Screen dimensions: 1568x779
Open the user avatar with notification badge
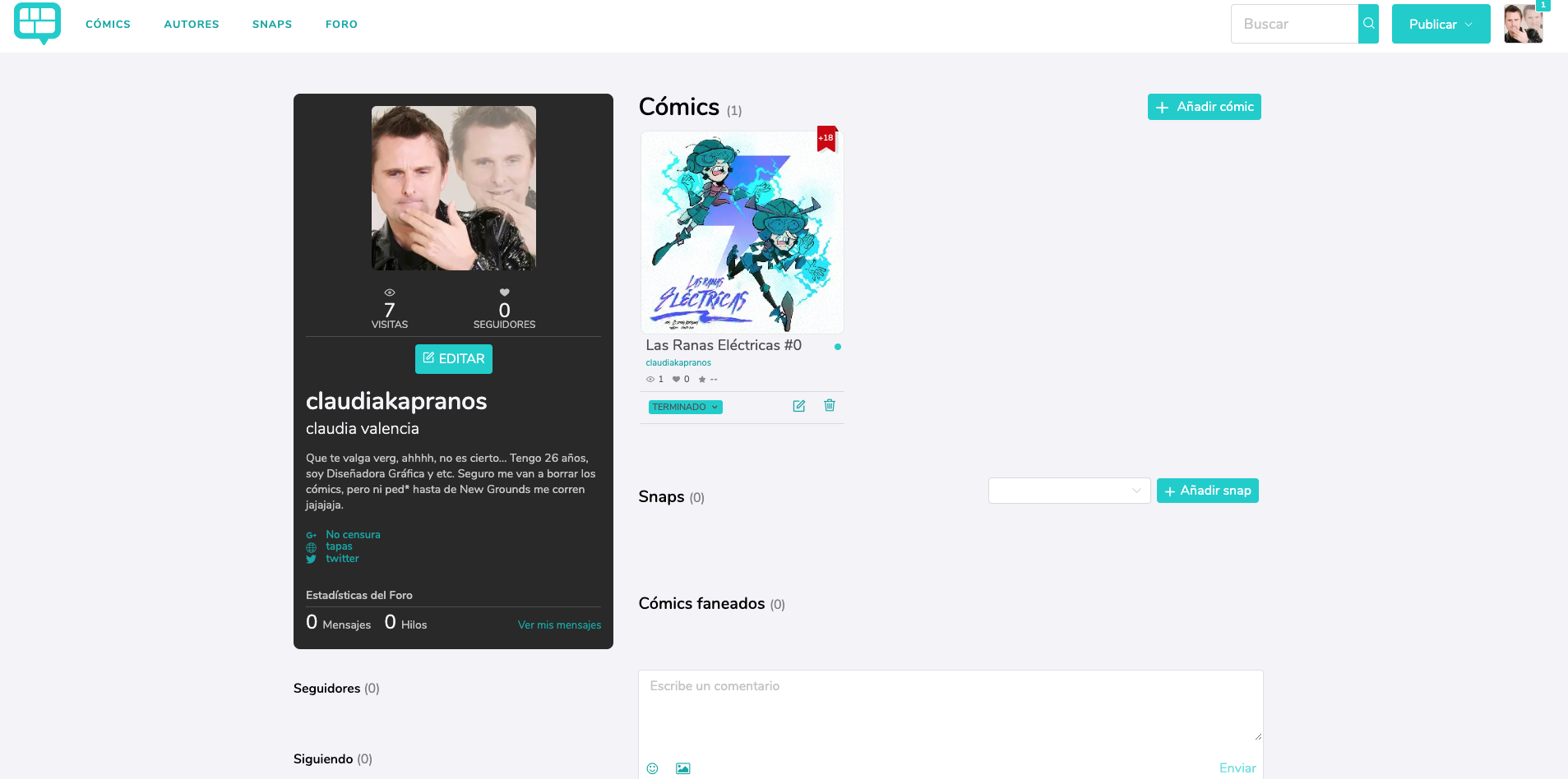[1524, 23]
